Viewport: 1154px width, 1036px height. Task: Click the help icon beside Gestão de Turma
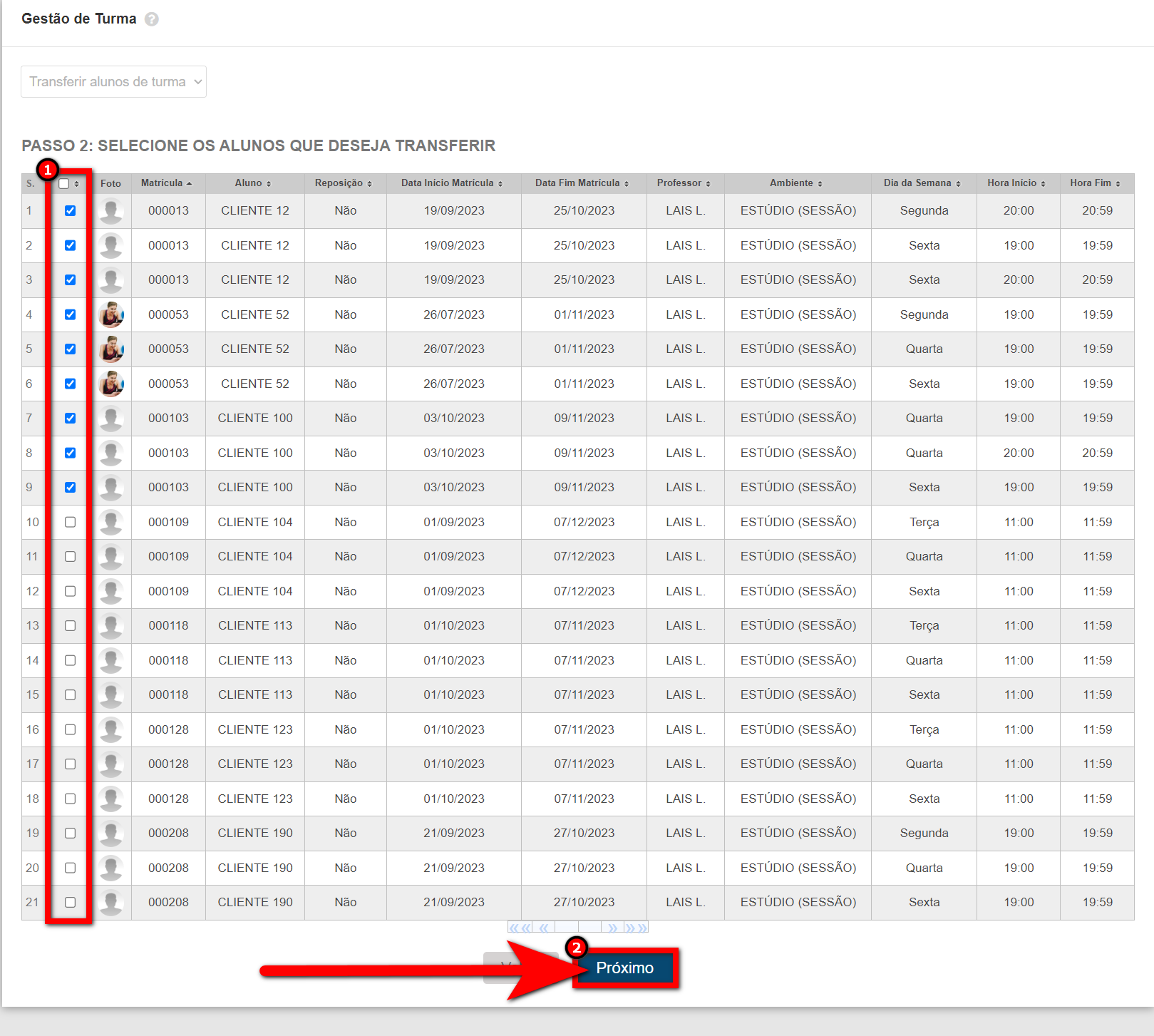pos(151,19)
